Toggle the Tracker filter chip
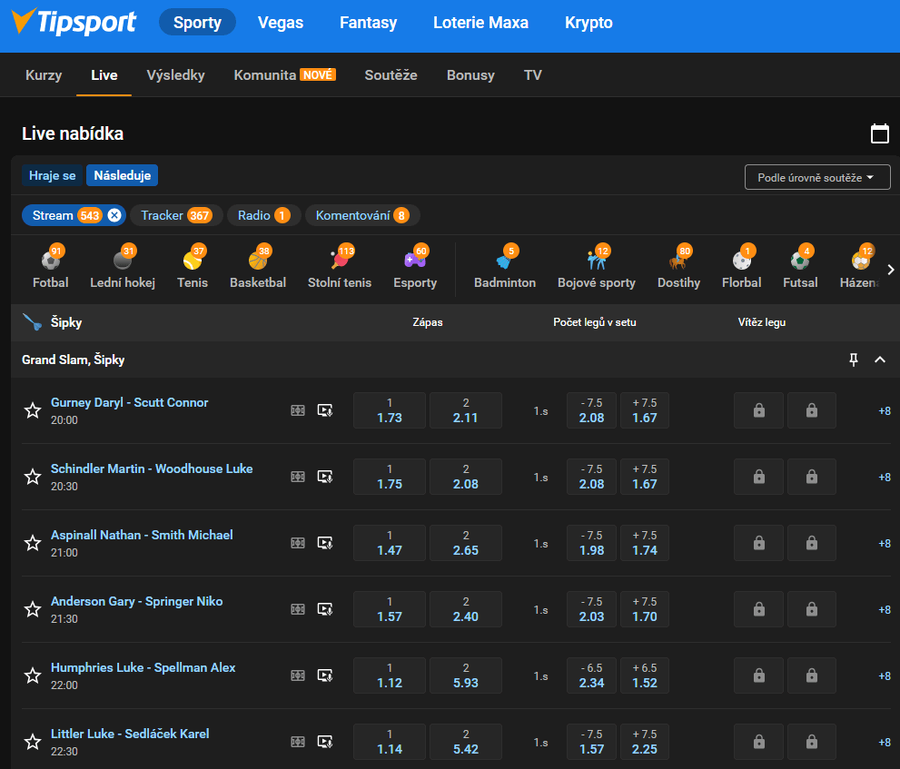 (175, 215)
